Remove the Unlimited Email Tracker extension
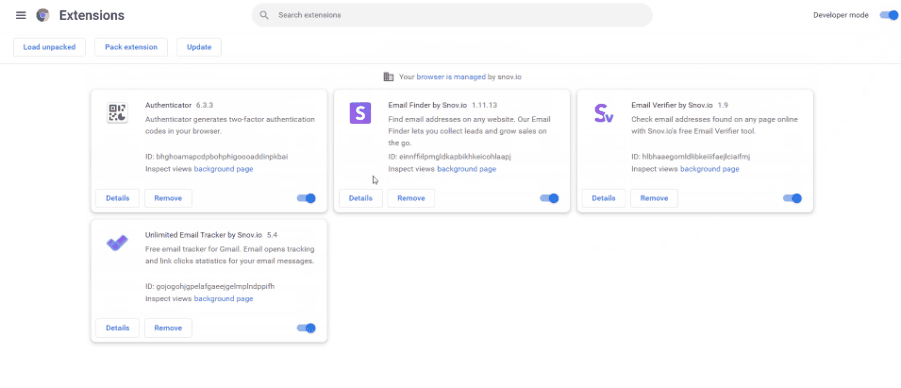Viewport: 901px width, 388px height. click(x=168, y=328)
